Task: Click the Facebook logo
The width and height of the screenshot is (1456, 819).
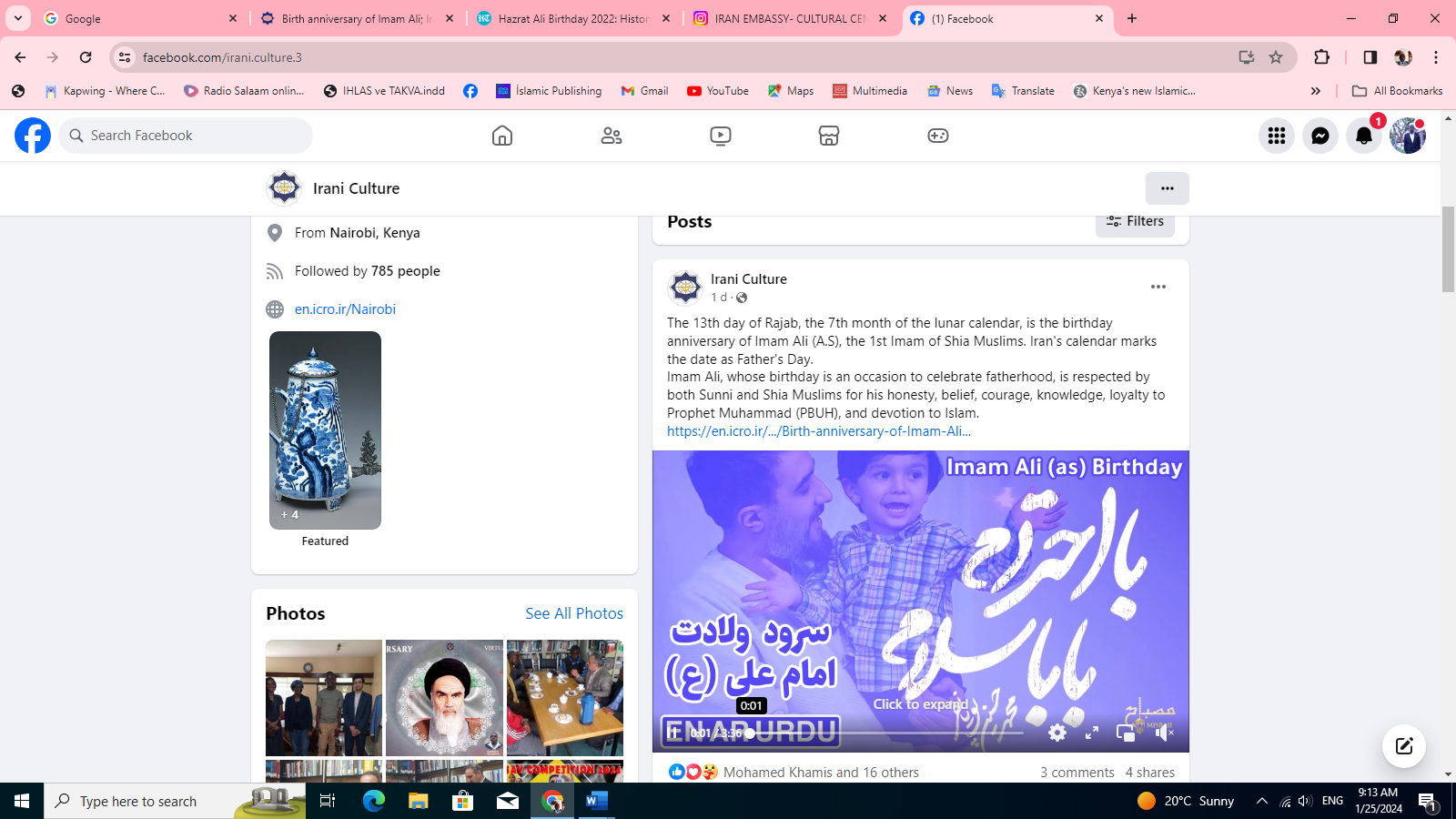Action: coord(33,136)
